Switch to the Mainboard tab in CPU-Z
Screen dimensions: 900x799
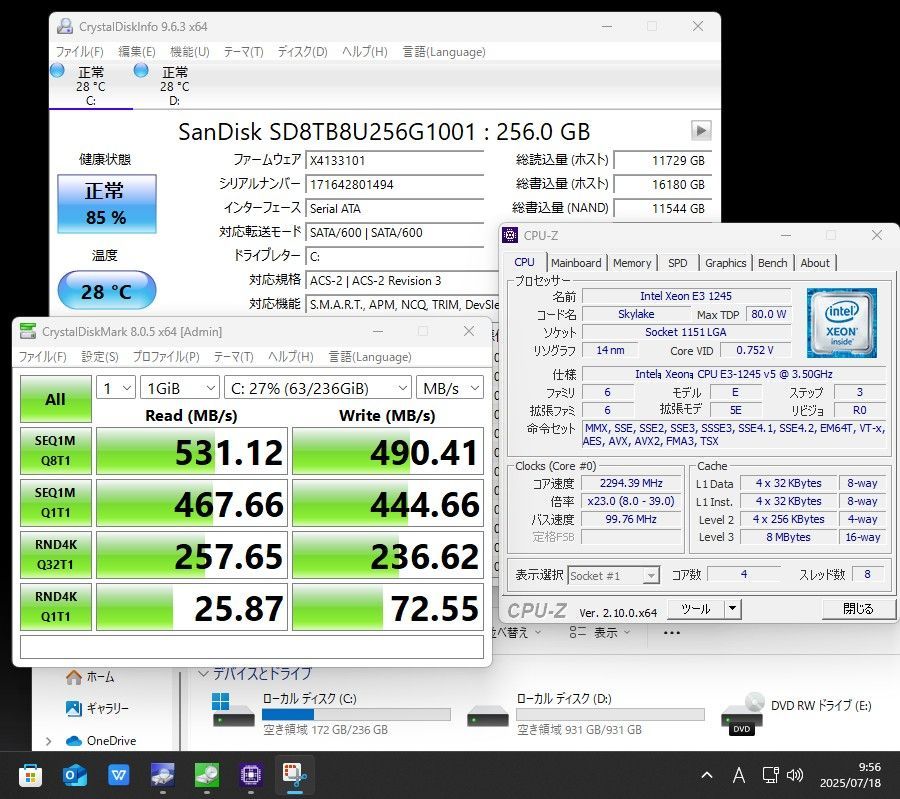576,263
